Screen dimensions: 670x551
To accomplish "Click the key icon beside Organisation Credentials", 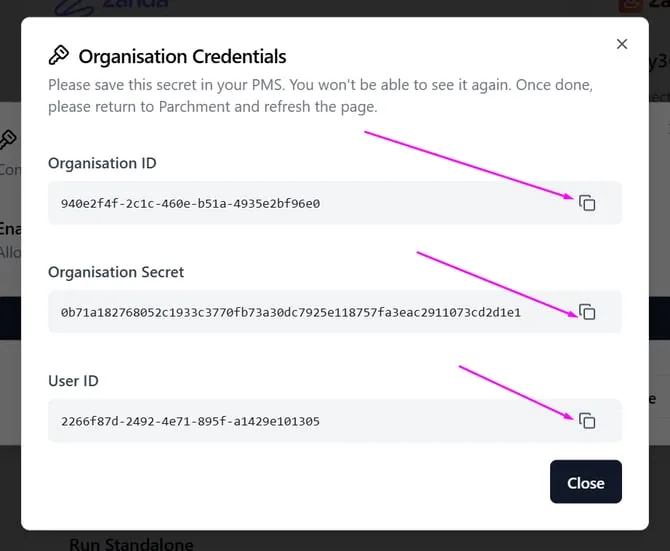I will pyautogui.click(x=59, y=55).
